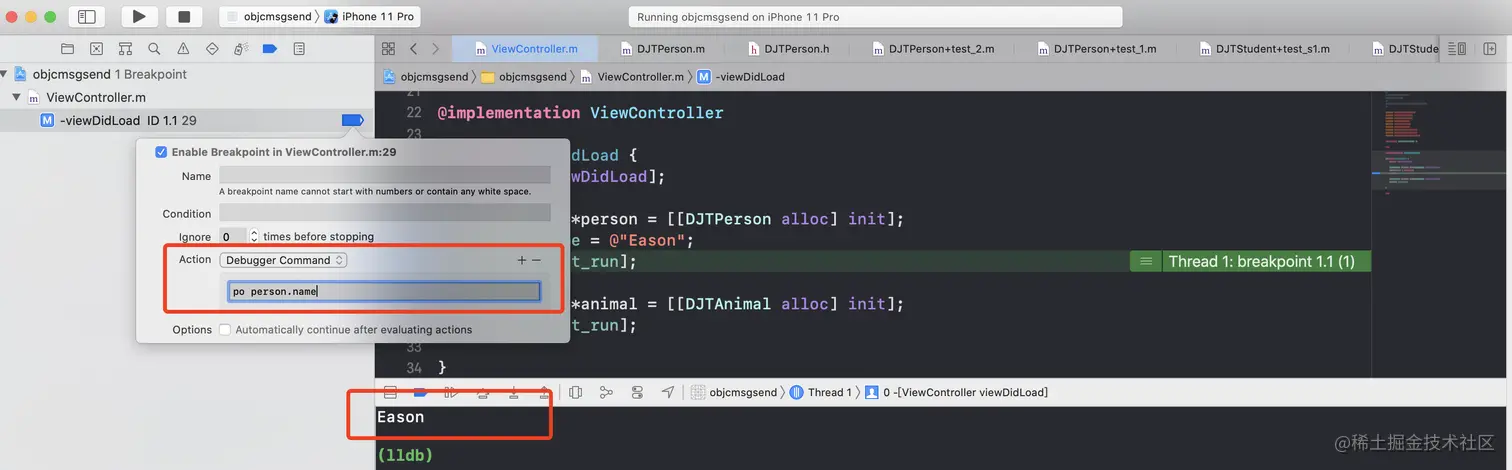Collapse the objcmsgsend breakpoint group
Viewport: 1512px width, 470px height.
pos(6,74)
